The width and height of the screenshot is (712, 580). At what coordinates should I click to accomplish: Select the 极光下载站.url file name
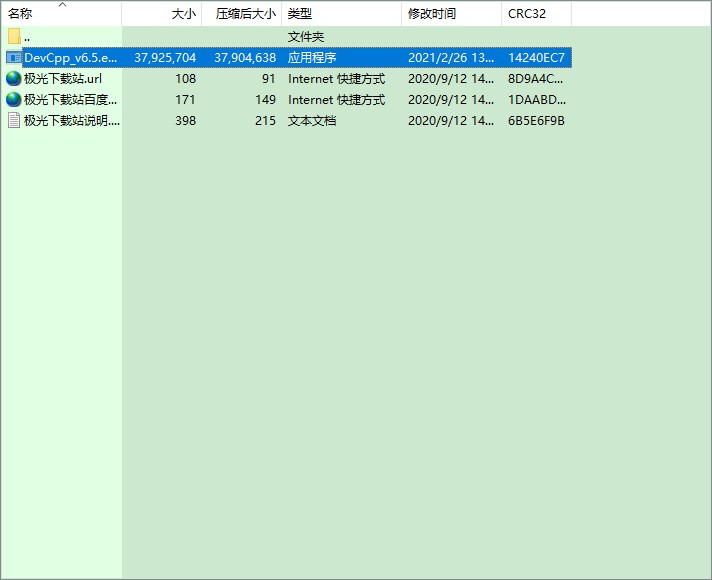coord(63,79)
